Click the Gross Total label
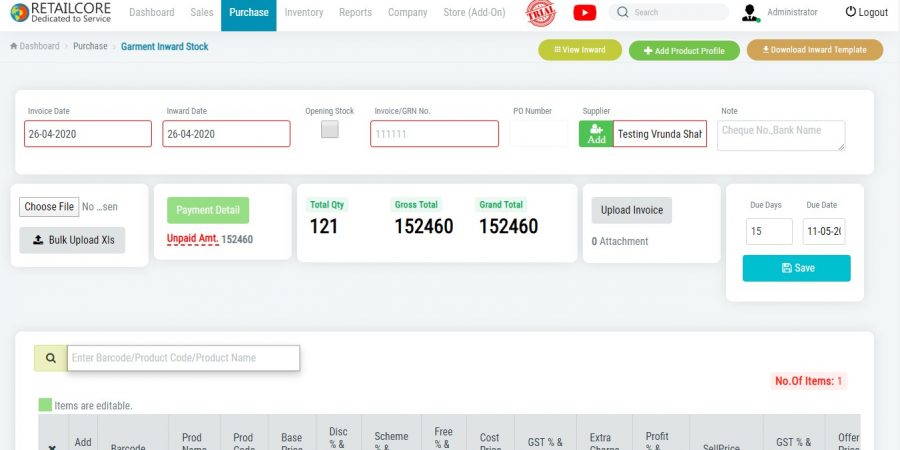 pyautogui.click(x=416, y=205)
